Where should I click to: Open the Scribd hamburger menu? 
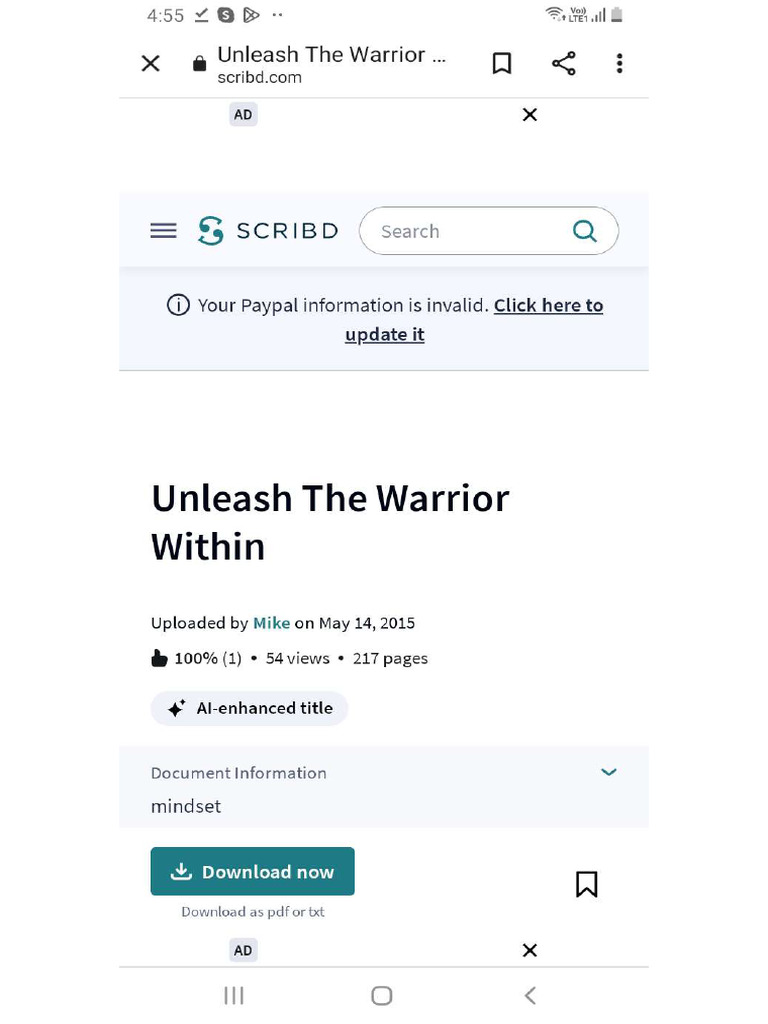(163, 231)
